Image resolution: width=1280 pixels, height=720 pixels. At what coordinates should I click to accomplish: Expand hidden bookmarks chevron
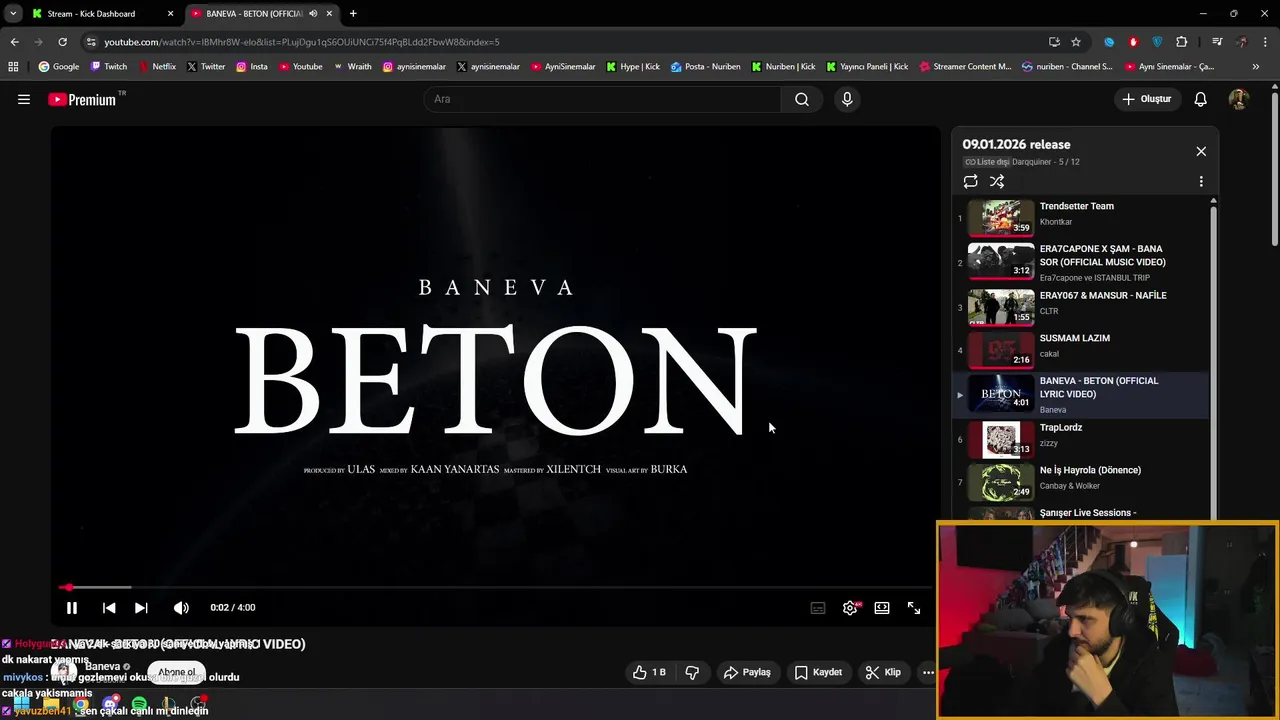(x=1256, y=67)
